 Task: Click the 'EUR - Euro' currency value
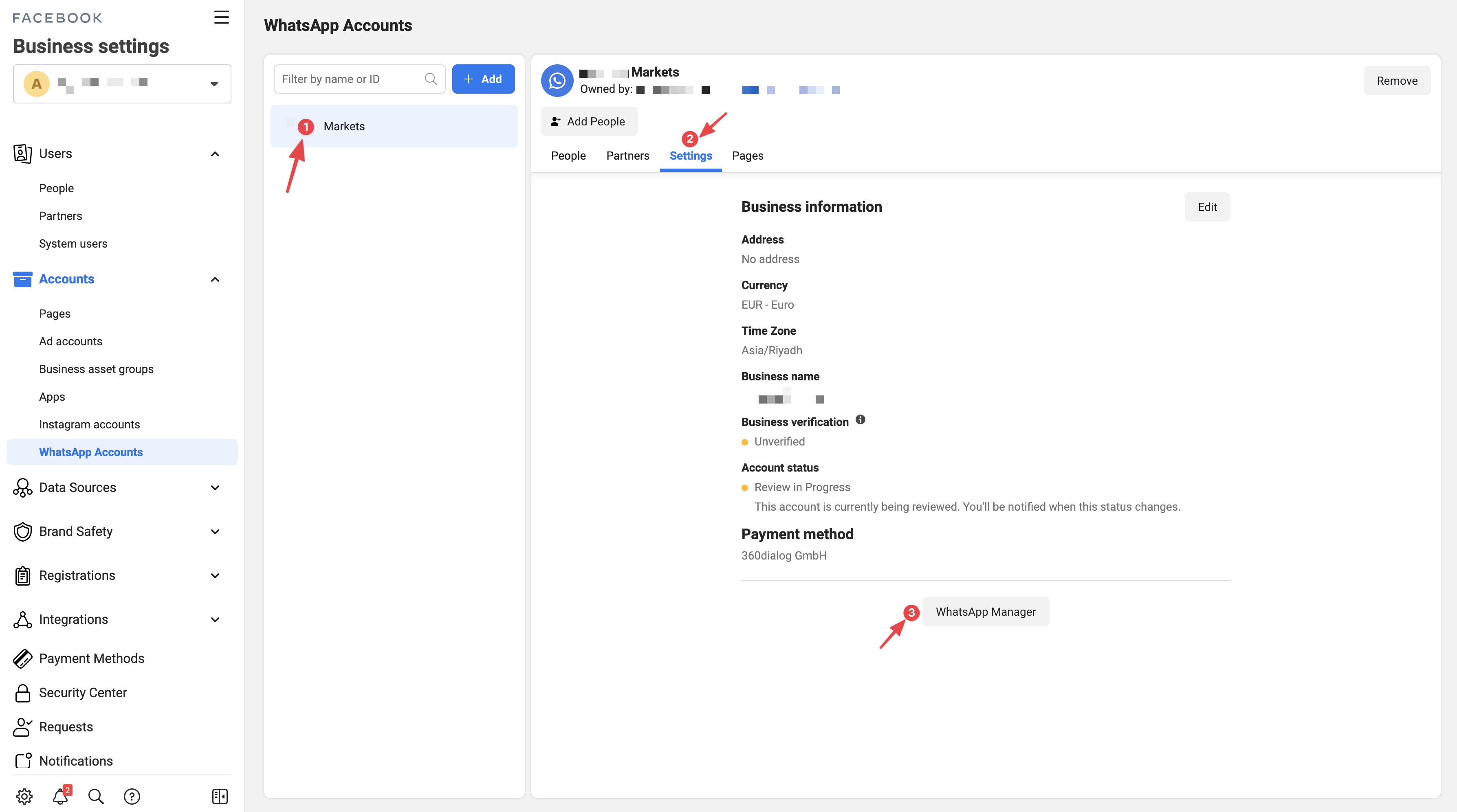coord(768,305)
